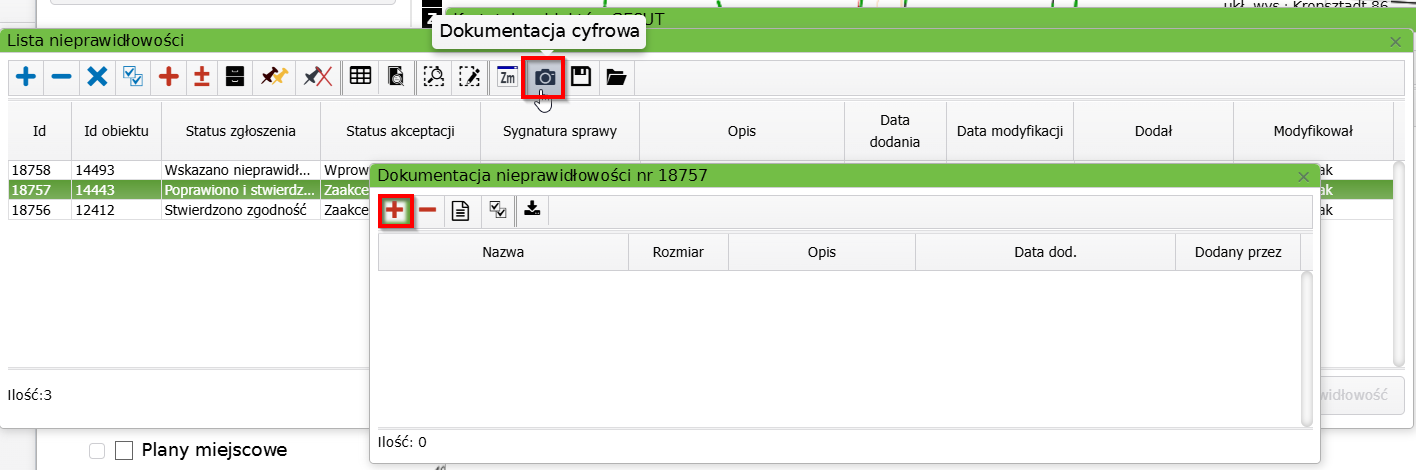The width and height of the screenshot is (1416, 470).
Task: Click the blue plus add icon
Action: tap(26, 77)
